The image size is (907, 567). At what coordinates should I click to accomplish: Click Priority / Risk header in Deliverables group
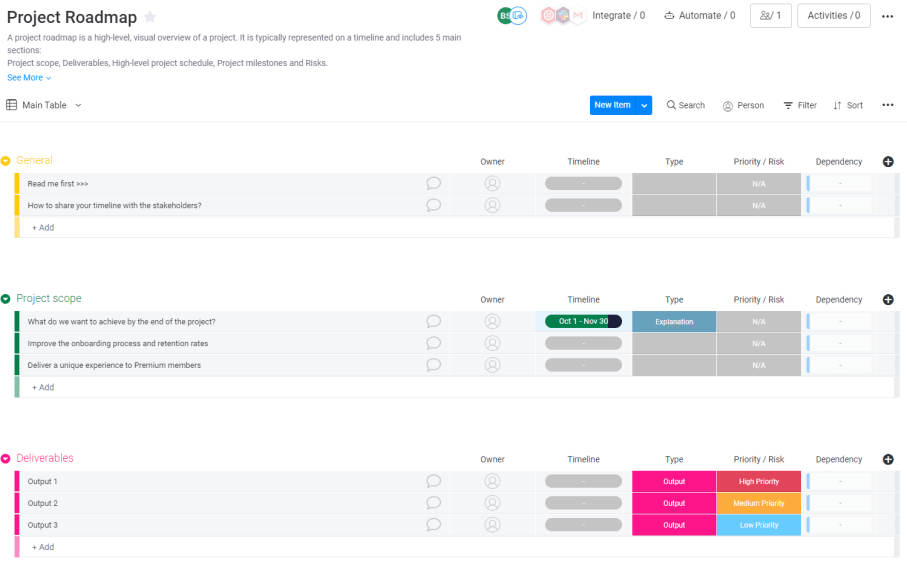(x=758, y=459)
